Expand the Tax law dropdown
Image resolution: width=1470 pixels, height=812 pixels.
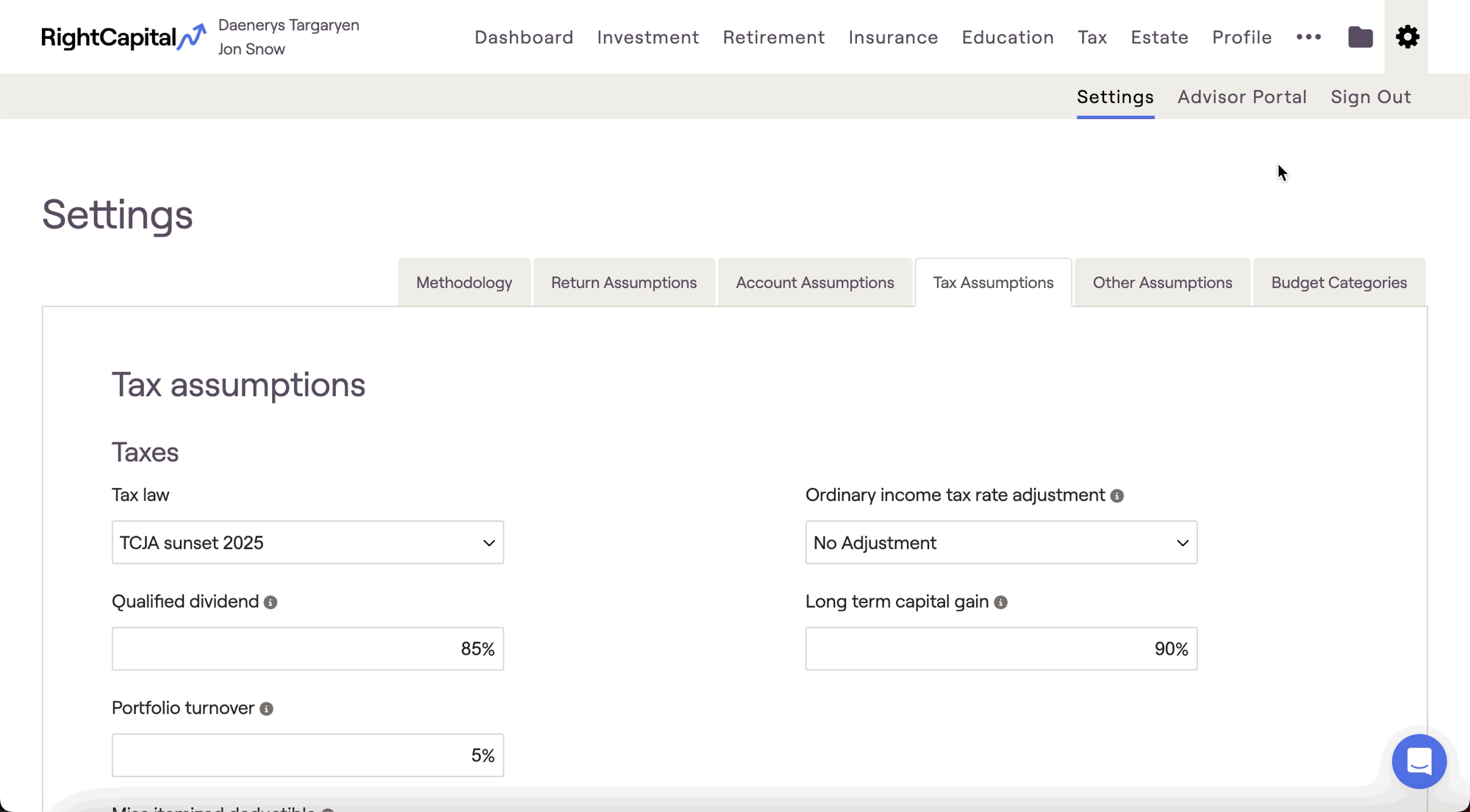pyautogui.click(x=307, y=542)
